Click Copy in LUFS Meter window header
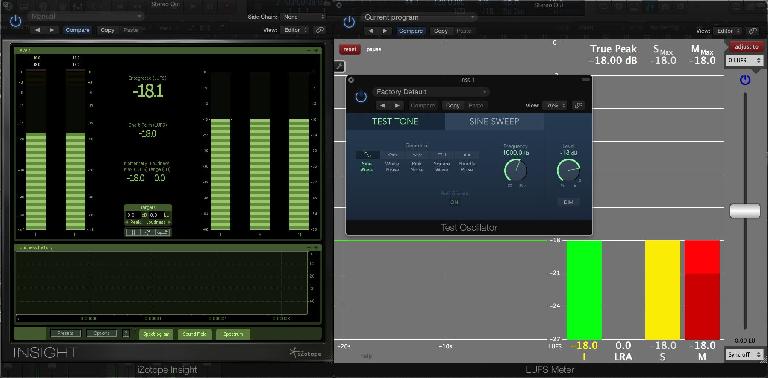Image resolution: width=768 pixels, height=378 pixels. pos(441,31)
